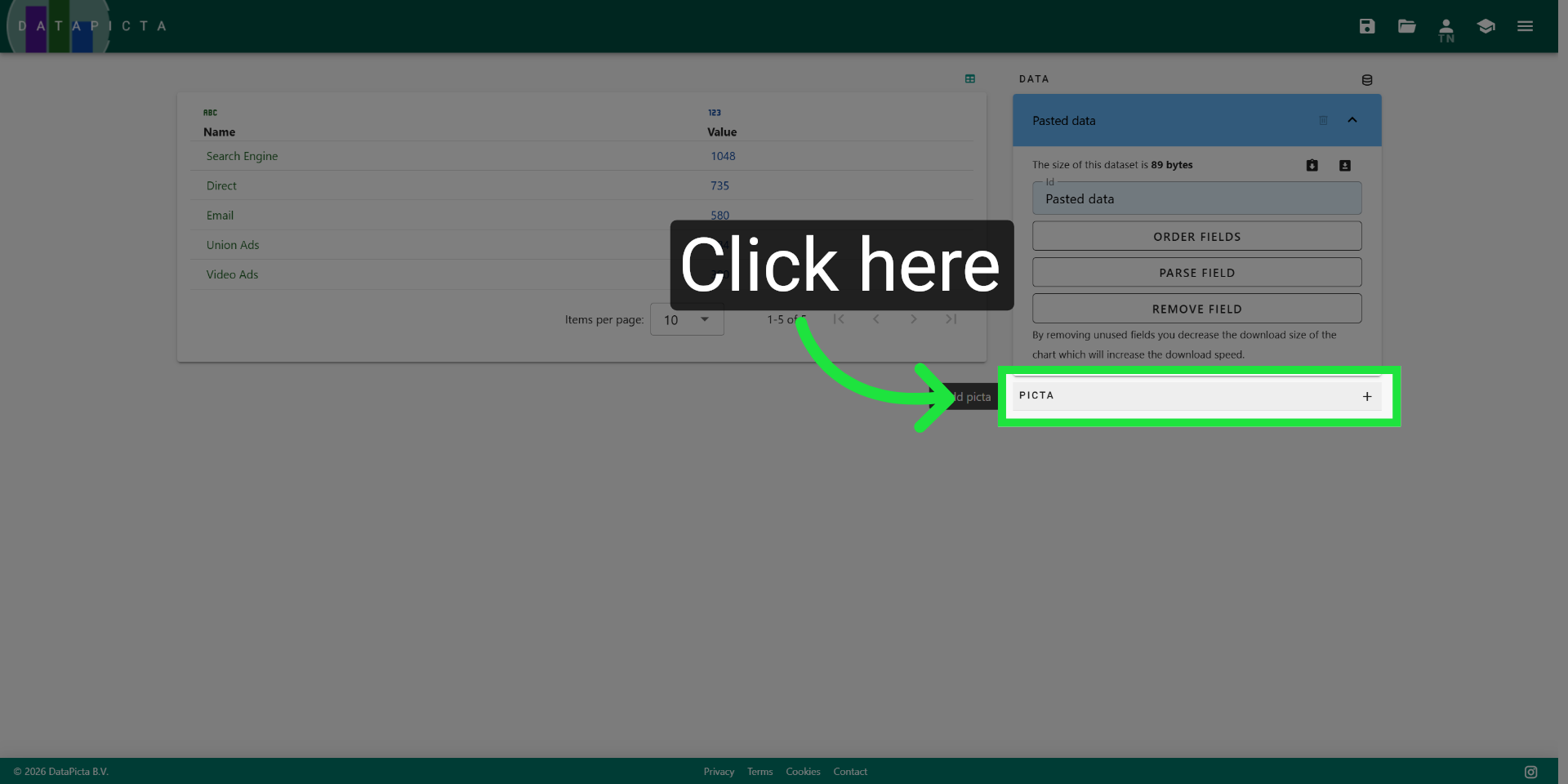Open the TN user account icon
The width and height of the screenshot is (1568, 784).
point(1446,28)
